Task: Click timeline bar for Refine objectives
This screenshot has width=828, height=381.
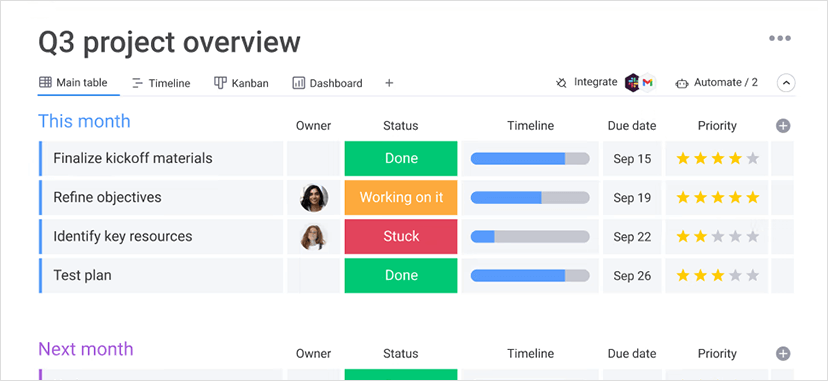Action: (530, 197)
